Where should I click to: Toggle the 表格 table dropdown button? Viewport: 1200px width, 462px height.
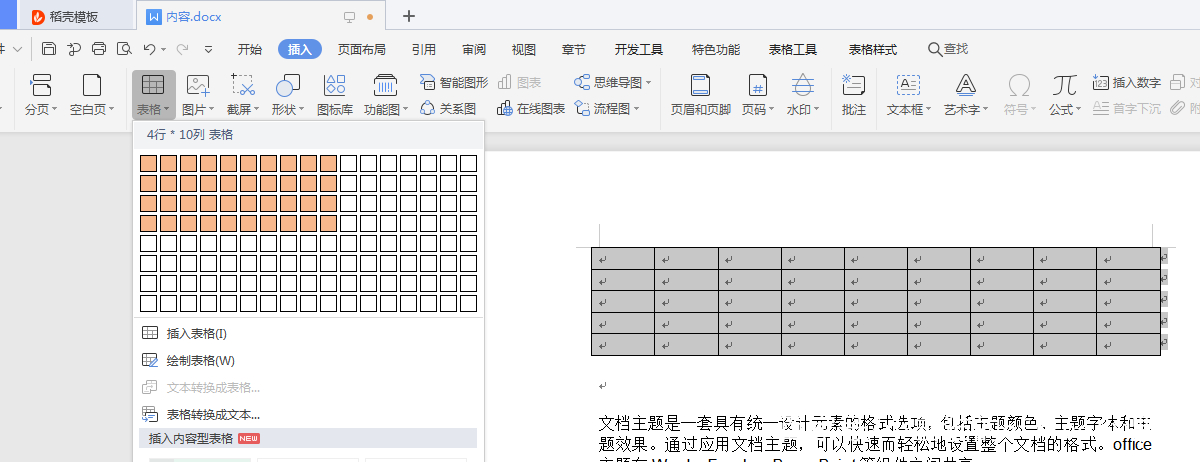point(153,96)
